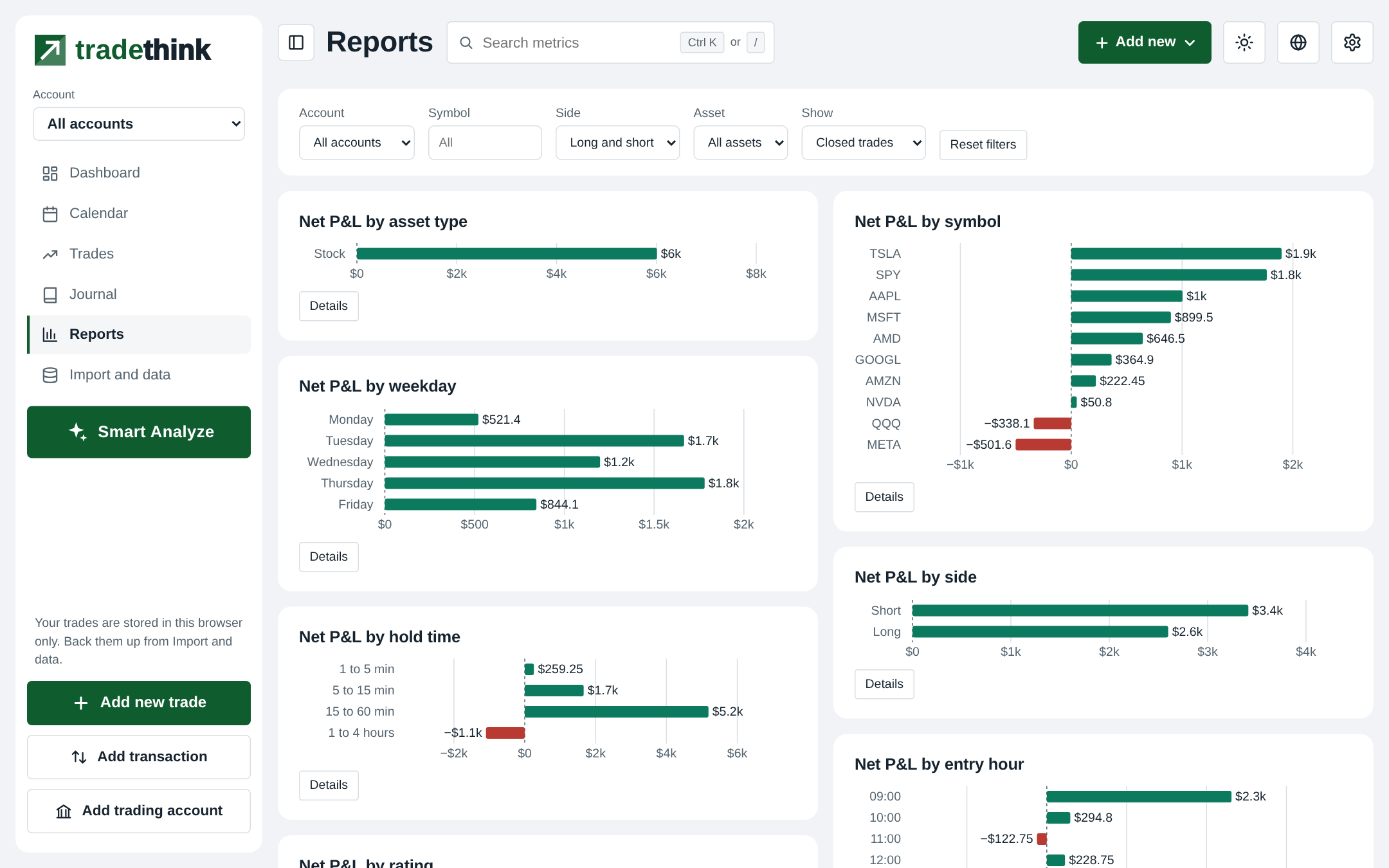Image resolution: width=1389 pixels, height=868 pixels.
Task: Open Details for Net P&L by weekday
Action: tap(329, 557)
